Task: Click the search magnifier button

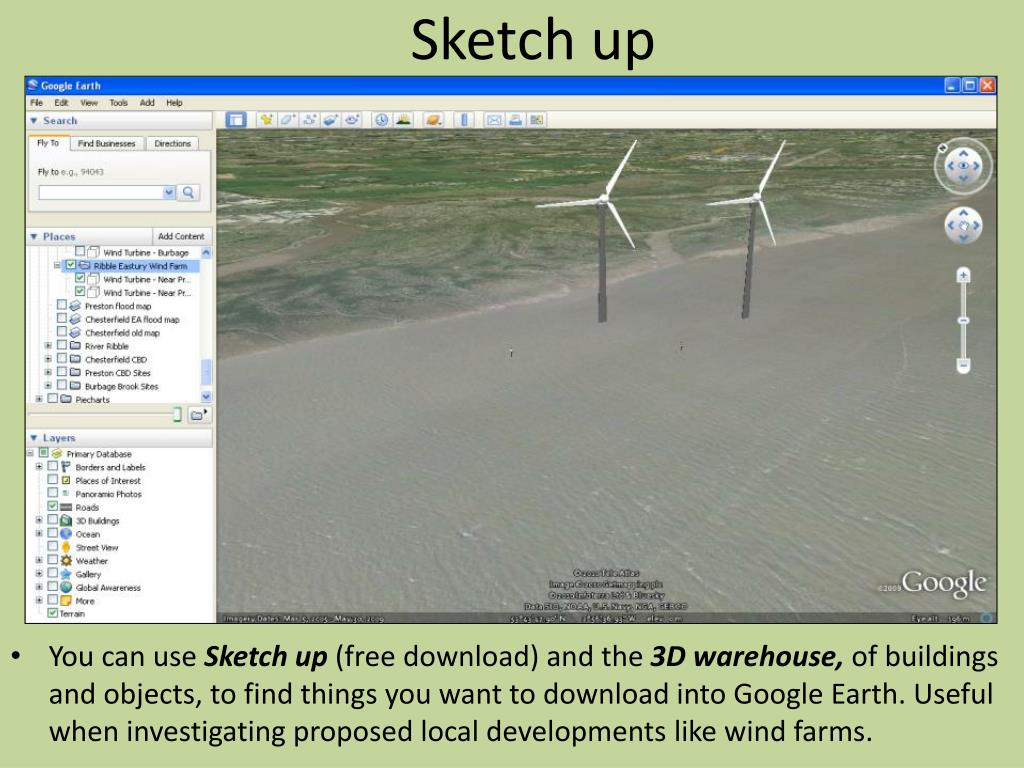Action: [188, 192]
